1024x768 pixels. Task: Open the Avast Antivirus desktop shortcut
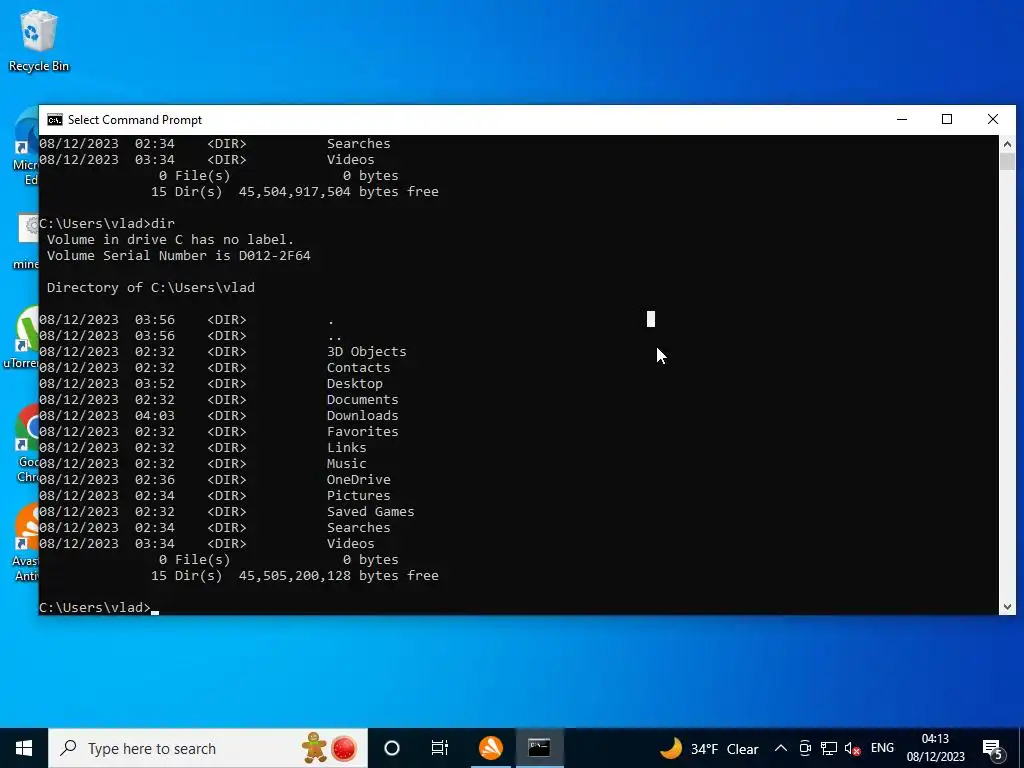click(26, 542)
